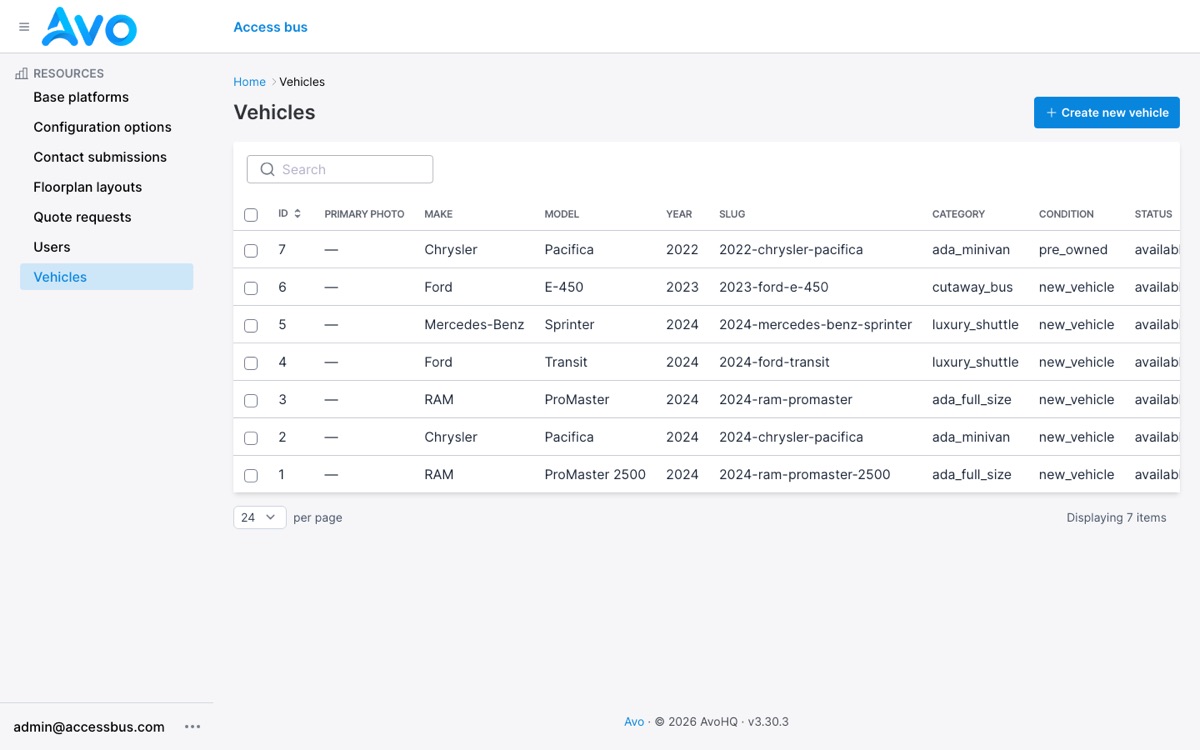The height and width of the screenshot is (750, 1200).
Task: Click the ada_minivan category for 2022 Pacifica
Action: [x=971, y=249]
